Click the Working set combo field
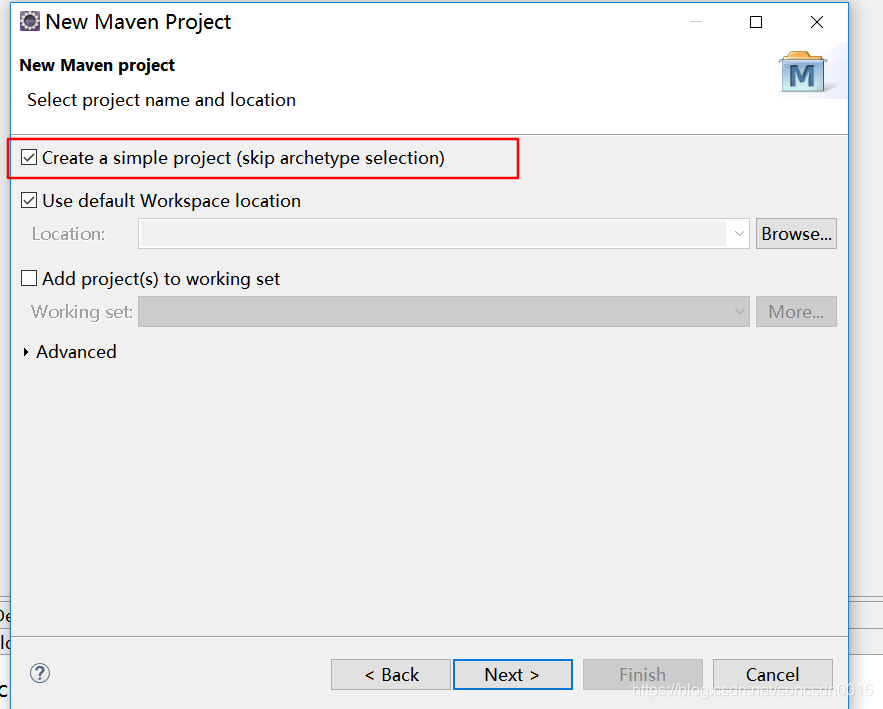883x709 pixels. (444, 311)
